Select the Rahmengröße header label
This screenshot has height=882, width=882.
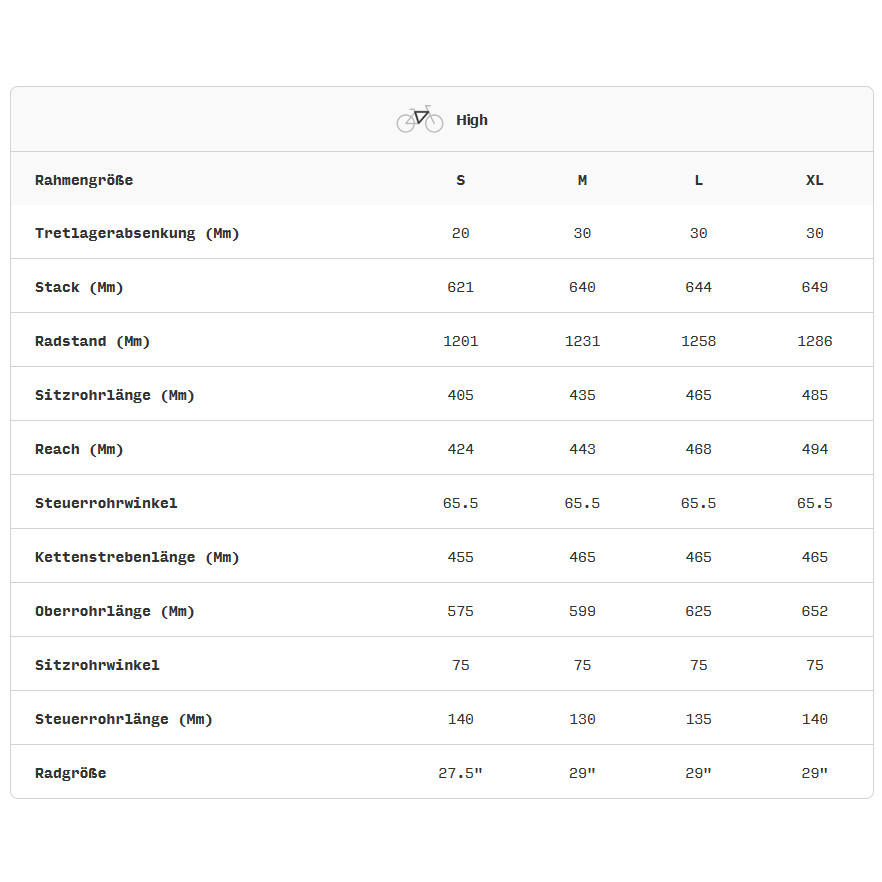[x=84, y=180]
